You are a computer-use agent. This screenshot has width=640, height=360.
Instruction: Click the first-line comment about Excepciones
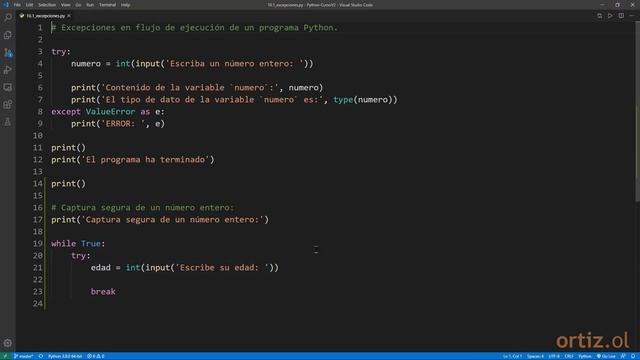195,27
